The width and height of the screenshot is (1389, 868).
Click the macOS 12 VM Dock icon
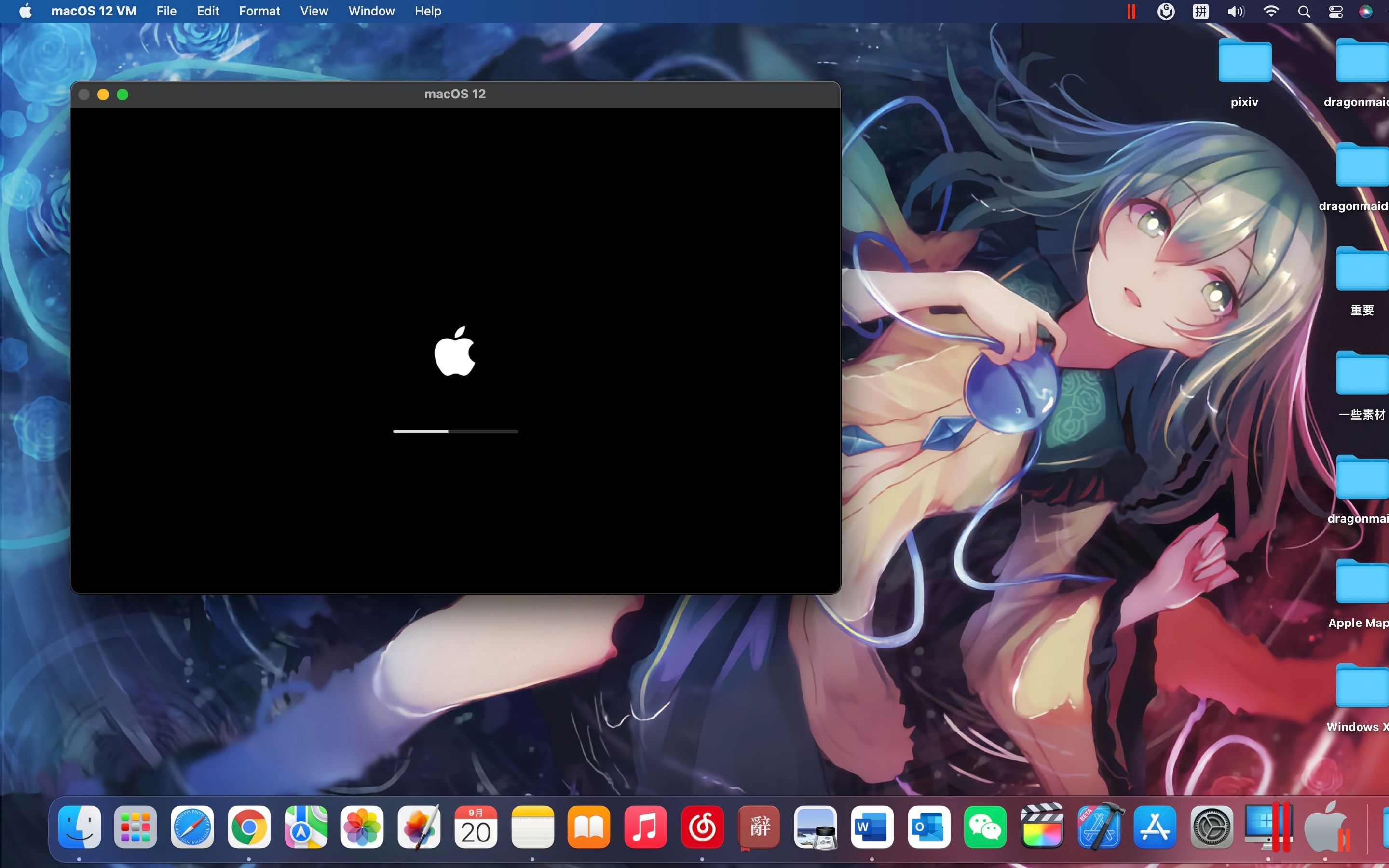click(x=1326, y=827)
